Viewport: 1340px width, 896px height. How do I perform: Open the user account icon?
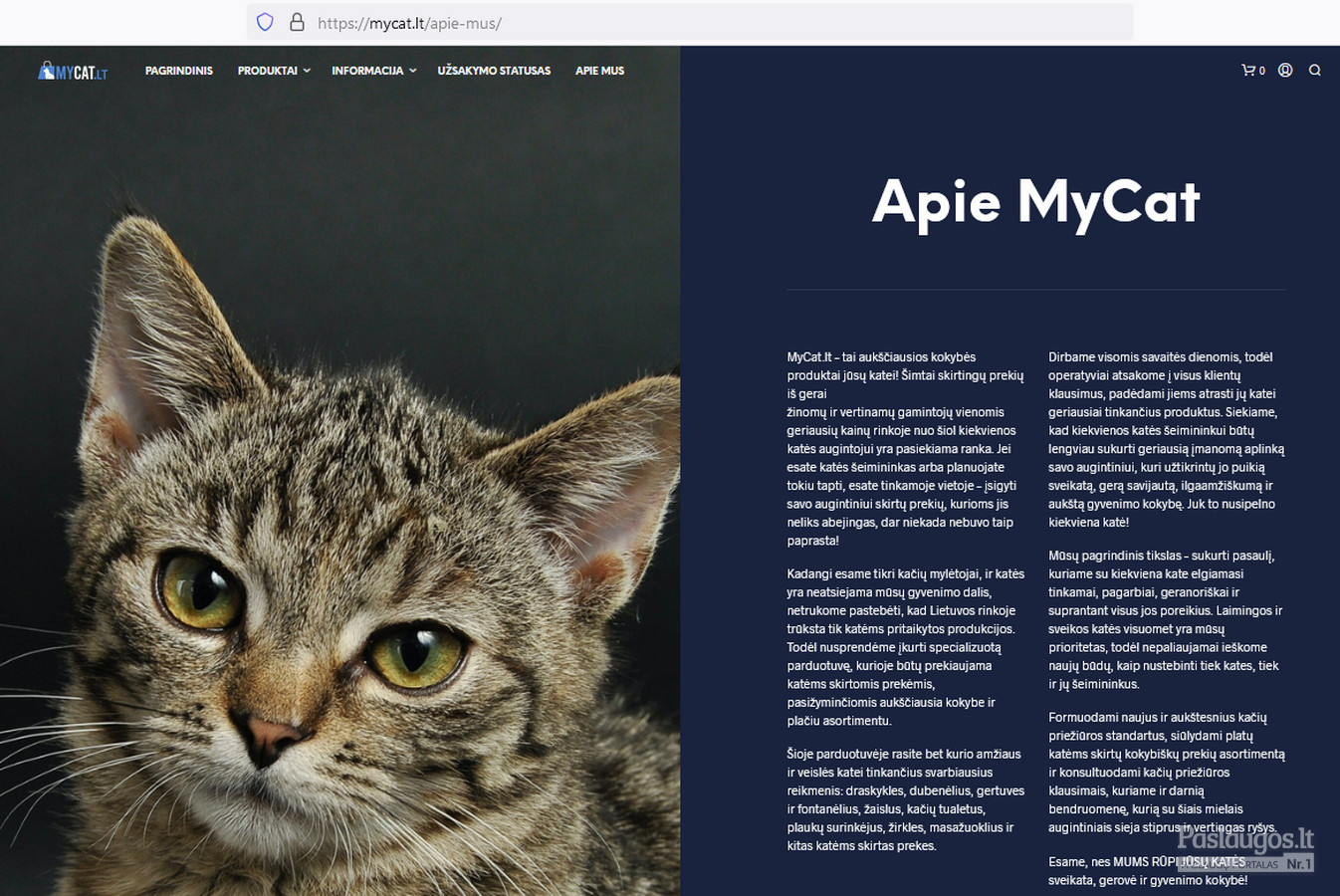pos(1285,71)
